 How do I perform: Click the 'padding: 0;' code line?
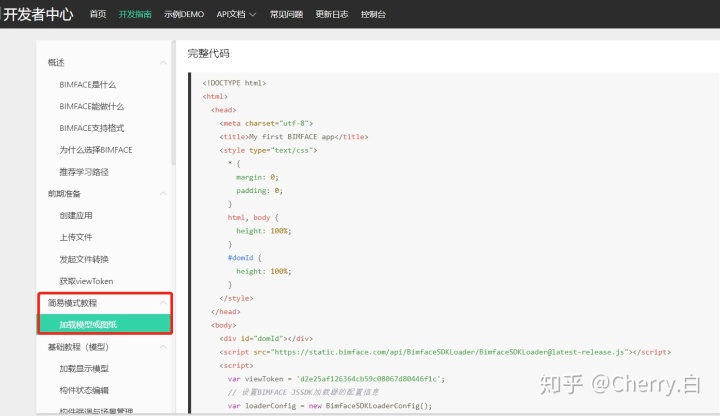click(x=259, y=191)
